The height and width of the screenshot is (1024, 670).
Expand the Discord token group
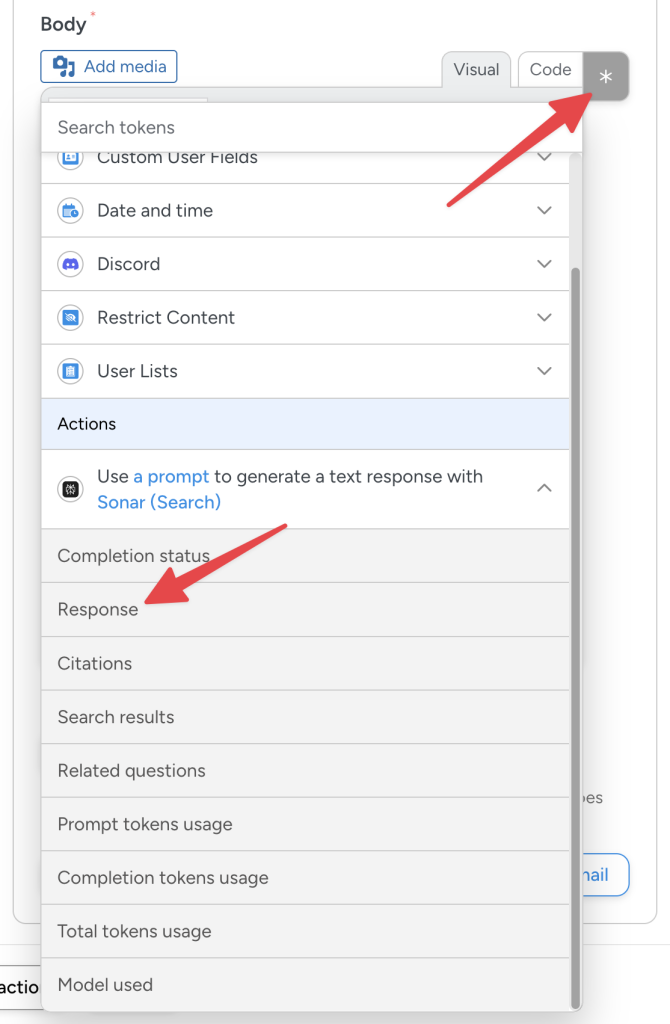coord(545,264)
